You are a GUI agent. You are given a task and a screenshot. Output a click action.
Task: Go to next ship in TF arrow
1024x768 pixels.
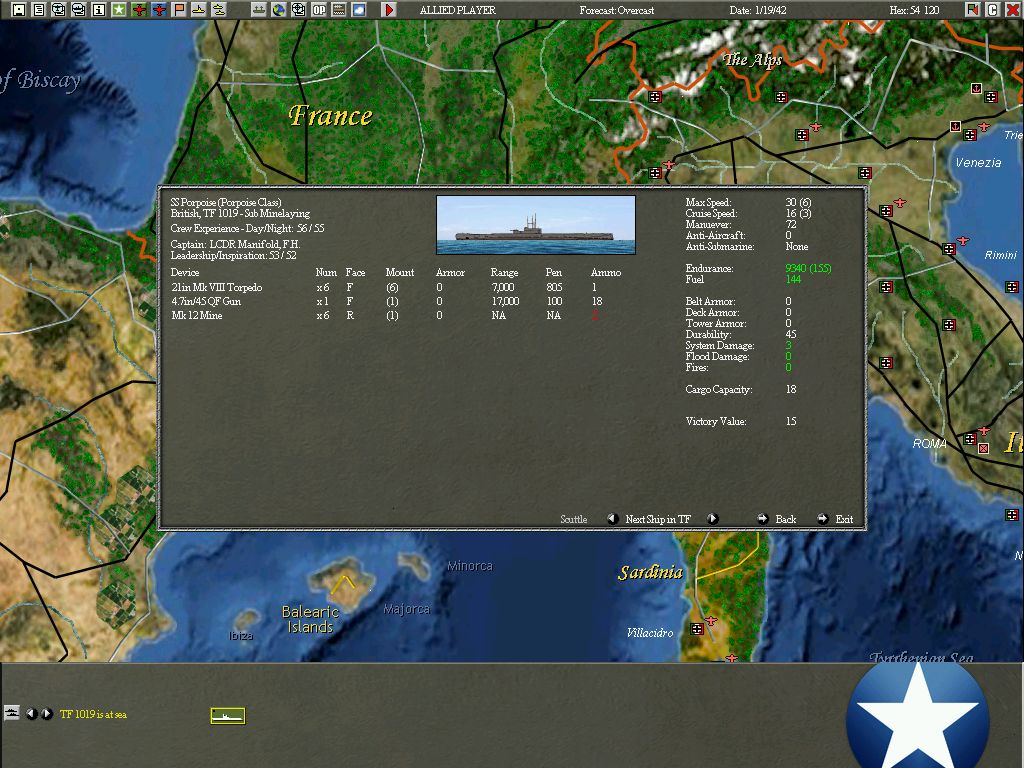coord(712,519)
